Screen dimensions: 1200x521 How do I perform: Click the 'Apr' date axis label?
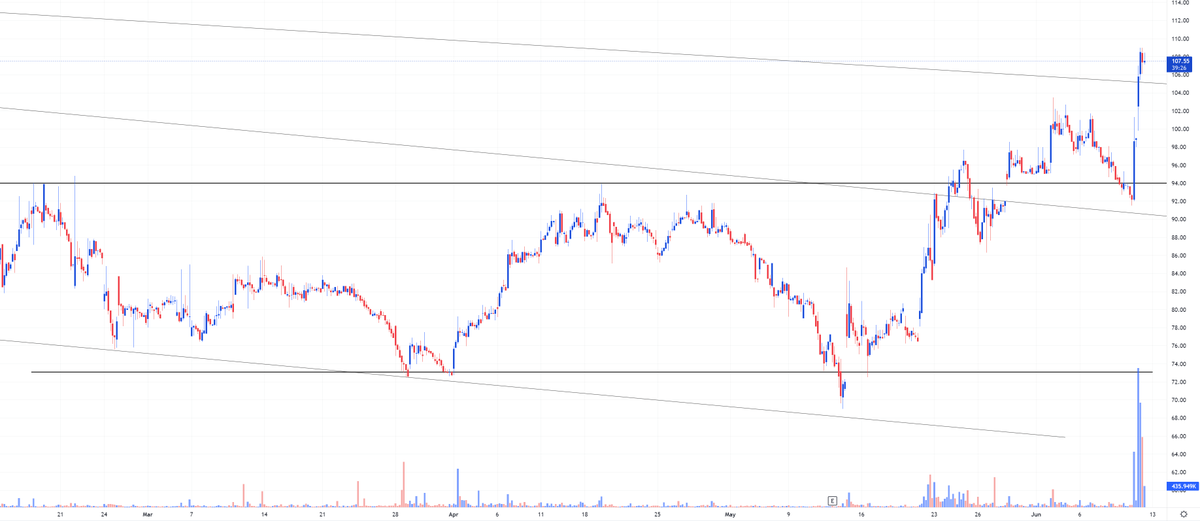pyautogui.click(x=452, y=513)
